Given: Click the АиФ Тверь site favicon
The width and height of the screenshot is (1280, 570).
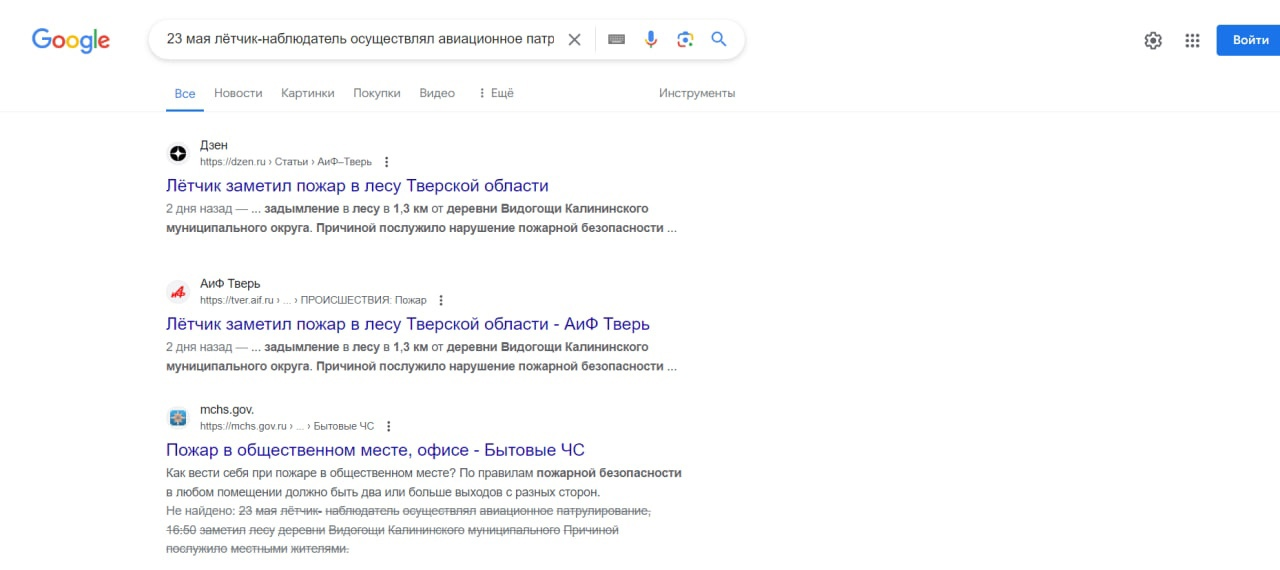Looking at the screenshot, I should pyautogui.click(x=178, y=292).
